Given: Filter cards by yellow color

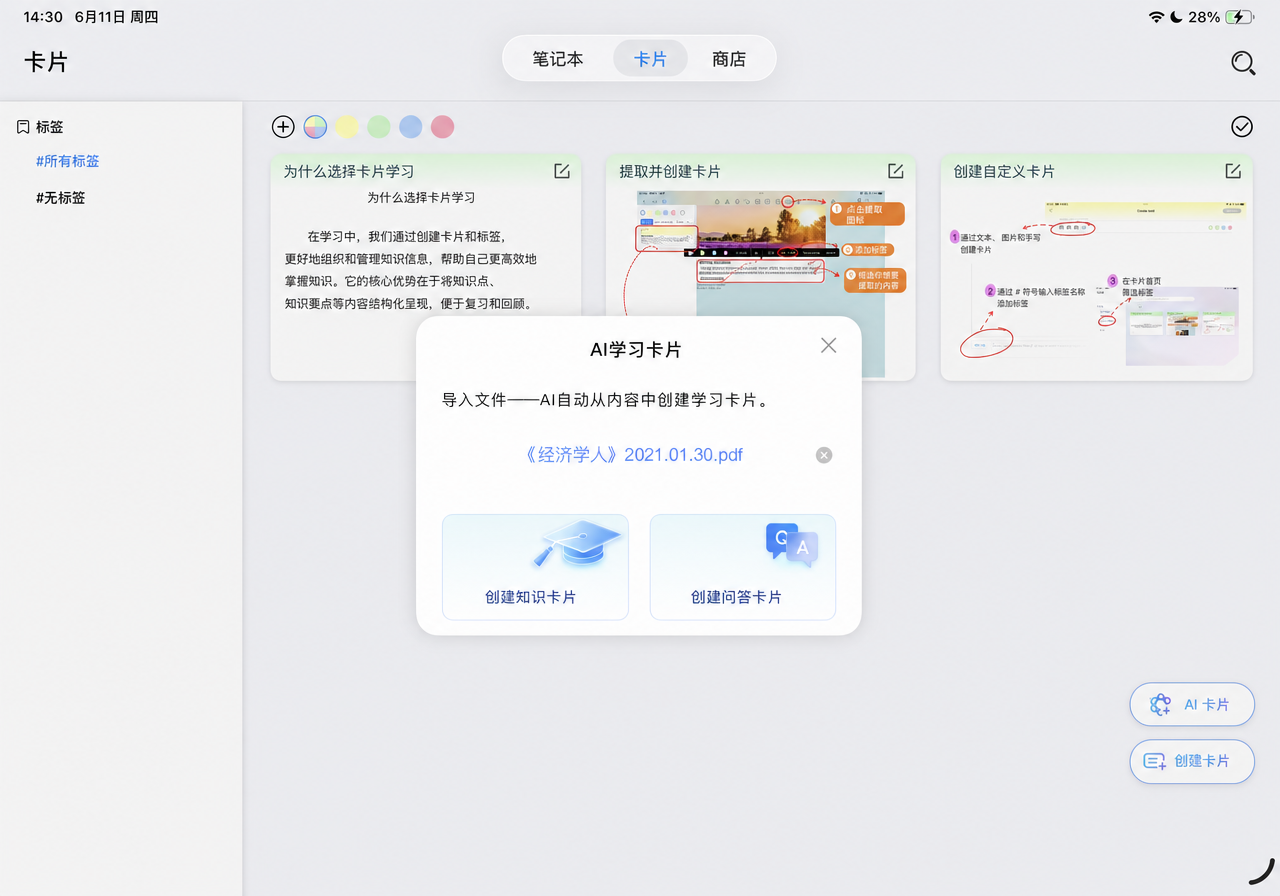Looking at the screenshot, I should click(x=347, y=126).
